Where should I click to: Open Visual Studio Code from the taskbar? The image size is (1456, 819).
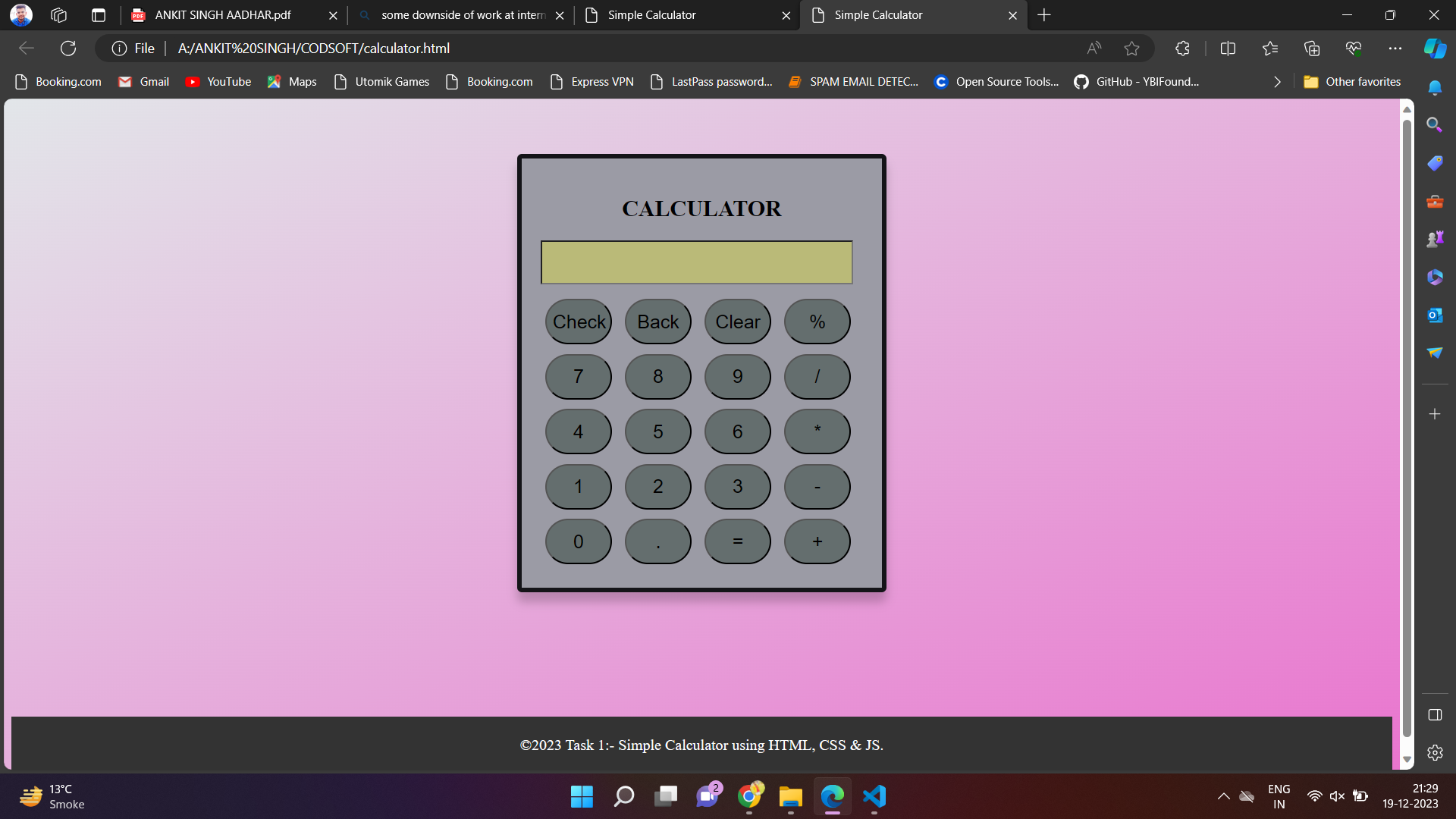pos(874,796)
